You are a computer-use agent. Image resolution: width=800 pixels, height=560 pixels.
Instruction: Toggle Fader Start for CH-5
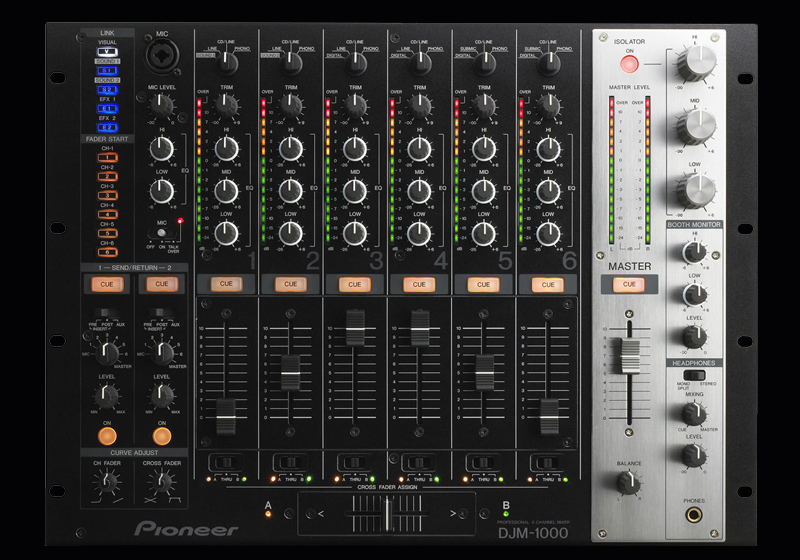(107, 233)
